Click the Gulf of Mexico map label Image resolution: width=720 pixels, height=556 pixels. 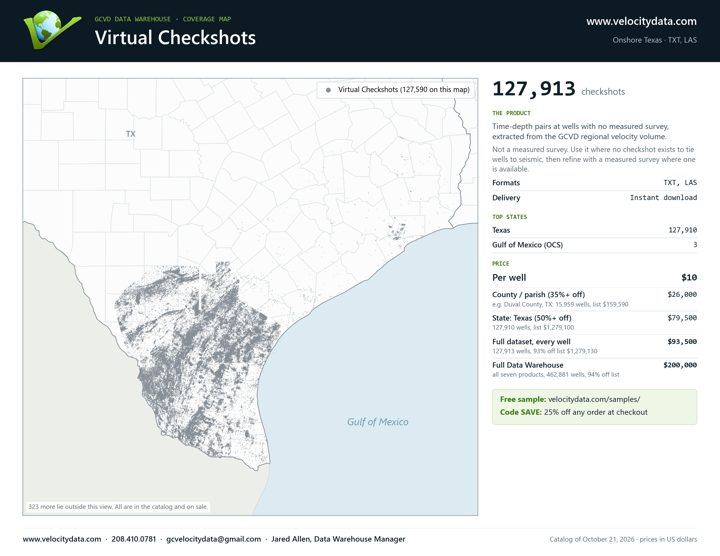pyautogui.click(x=377, y=422)
